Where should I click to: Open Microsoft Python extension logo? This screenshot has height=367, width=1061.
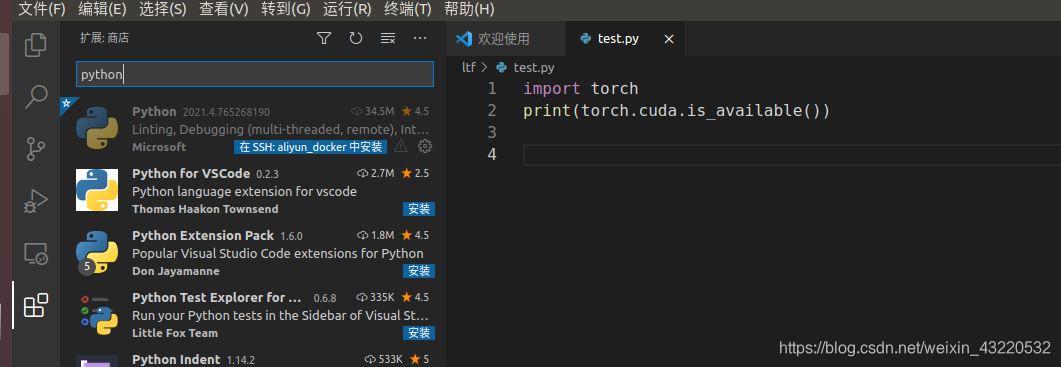pyautogui.click(x=97, y=129)
